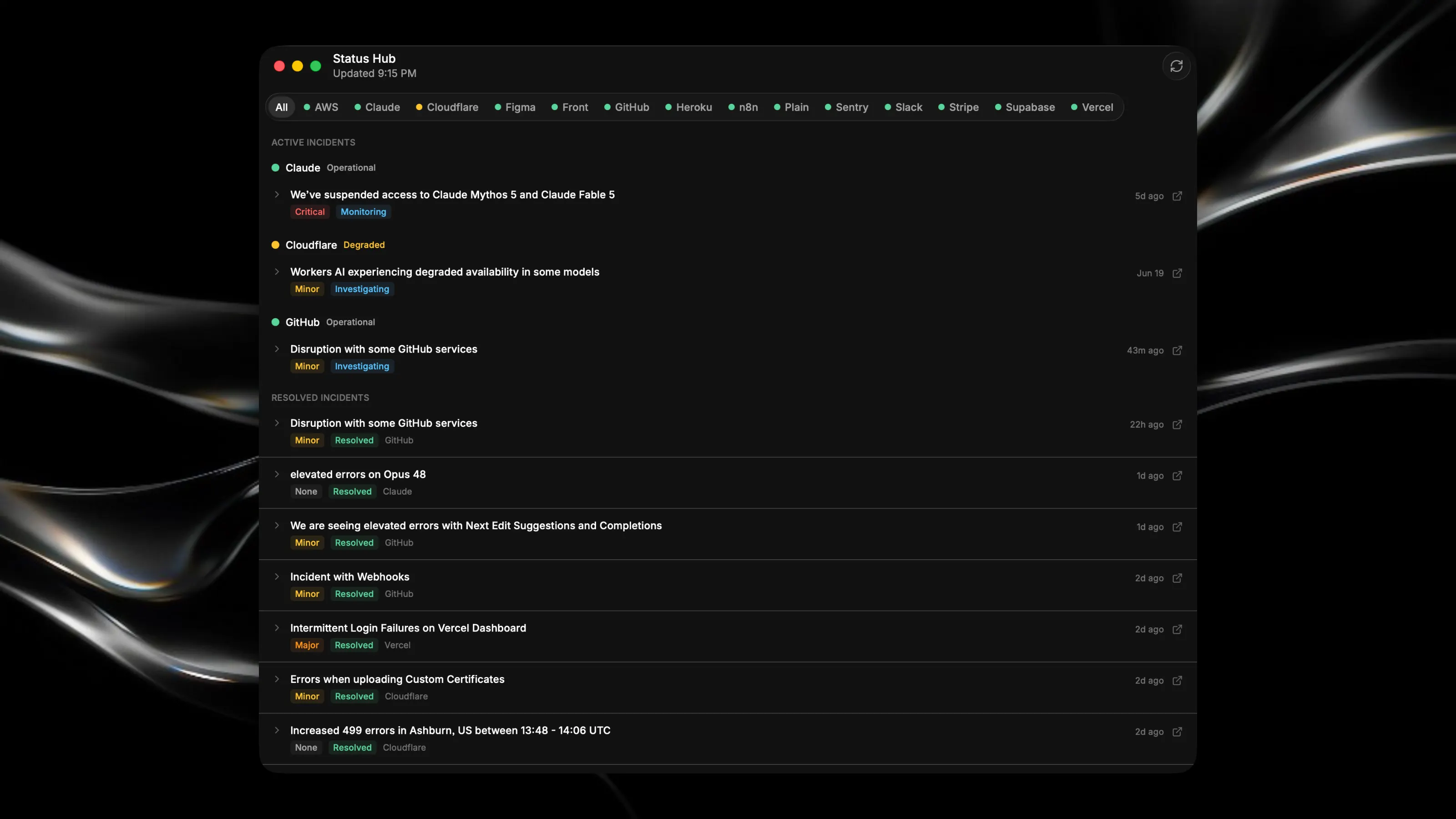This screenshot has width=1456, height=819.
Task: Switch to the Heroku tab
Action: click(688, 107)
